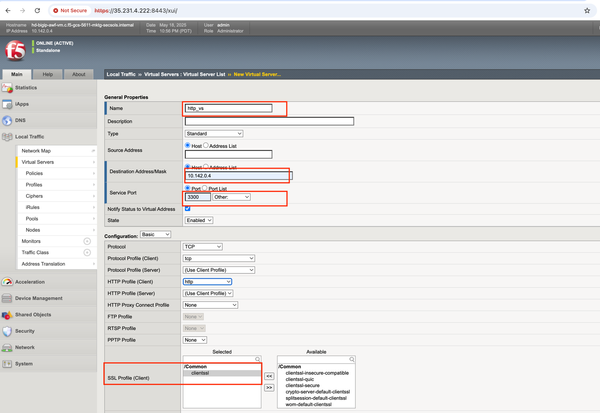Screen dimensions: 600x413
Task: Click the Security shield icon
Action: [7, 330]
